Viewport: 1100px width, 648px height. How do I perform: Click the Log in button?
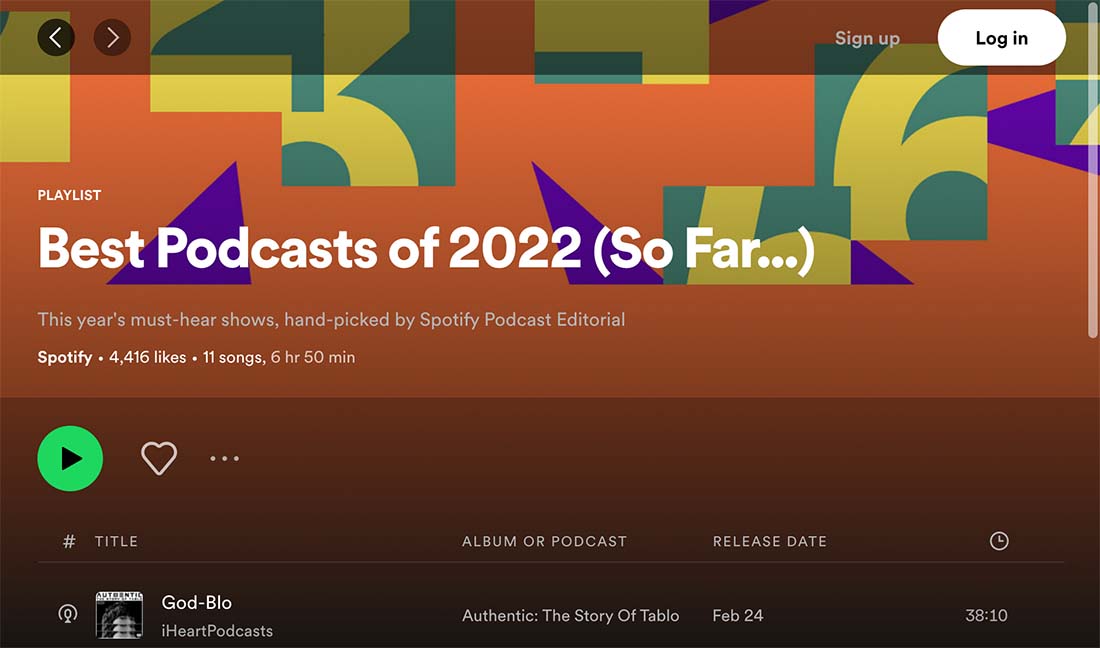(x=1002, y=38)
